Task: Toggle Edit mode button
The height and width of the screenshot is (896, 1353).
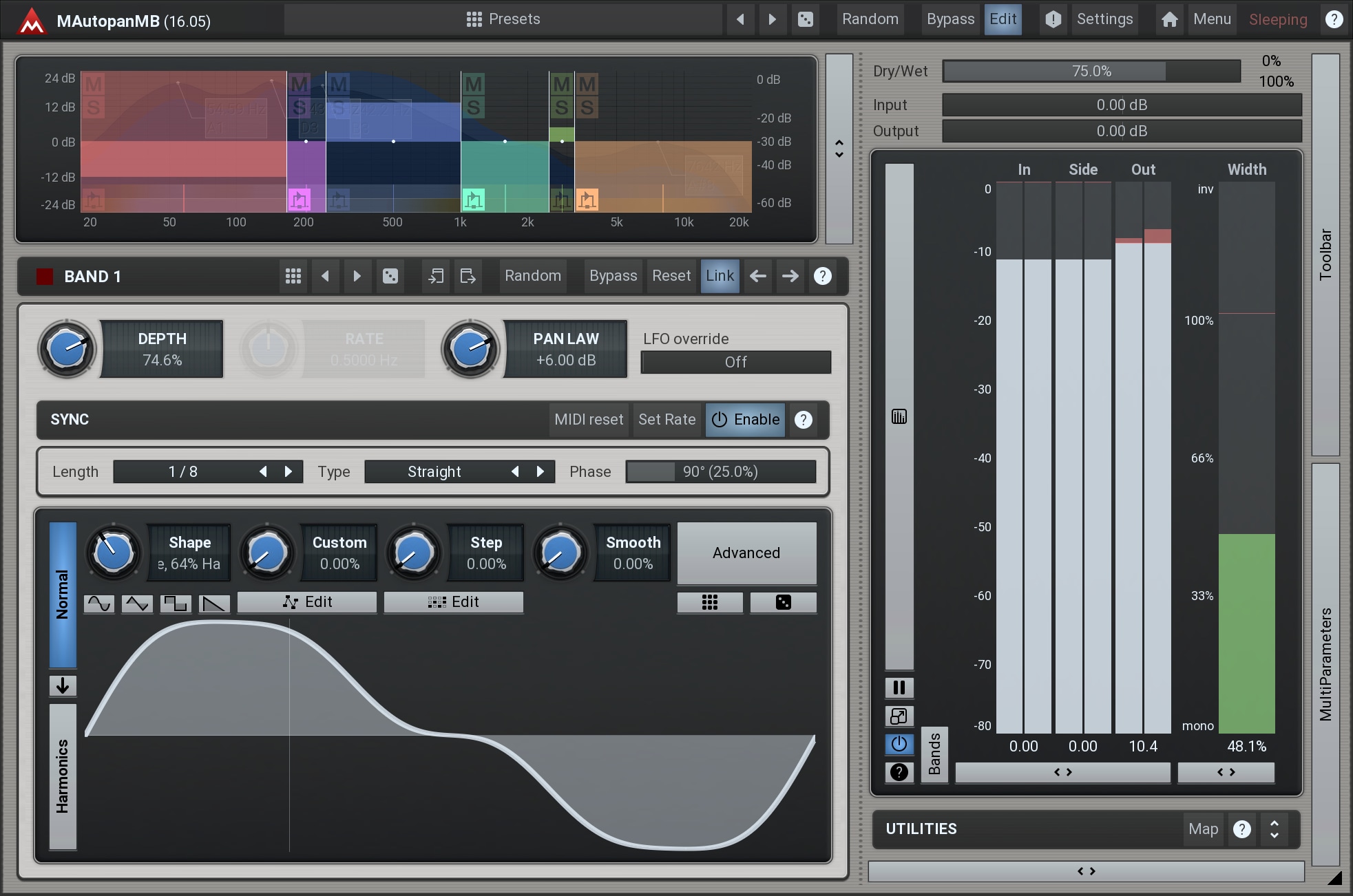Action: pos(1003,19)
